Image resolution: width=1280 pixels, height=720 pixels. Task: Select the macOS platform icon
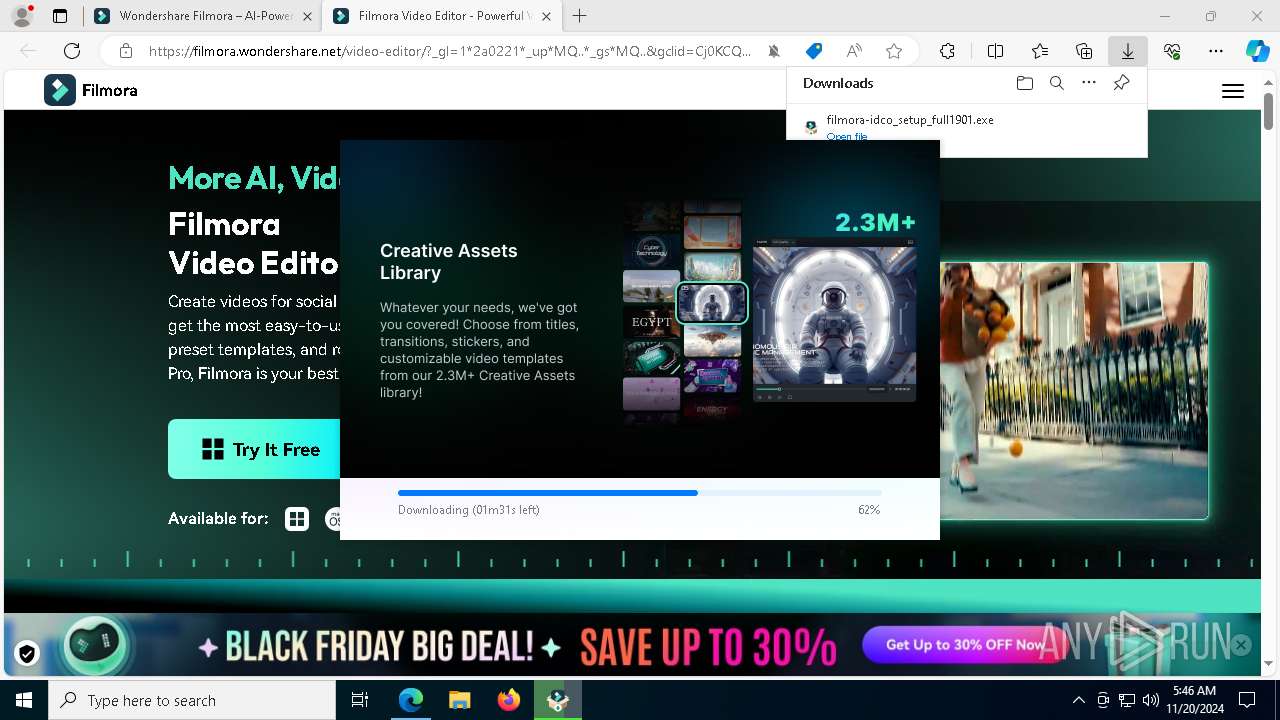(334, 519)
